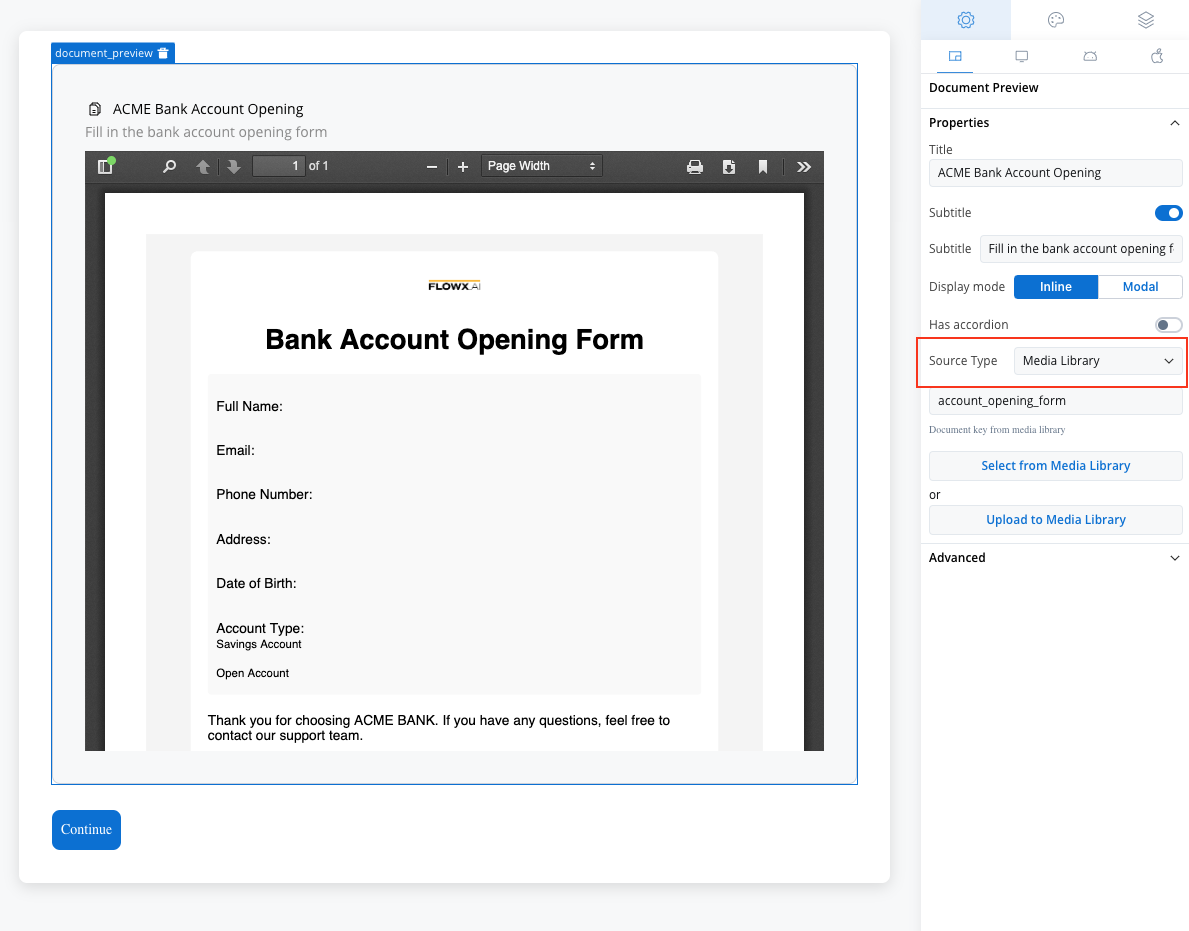This screenshot has height=931, width=1189.
Task: Switch to the Android platform tab
Action: point(1090,56)
